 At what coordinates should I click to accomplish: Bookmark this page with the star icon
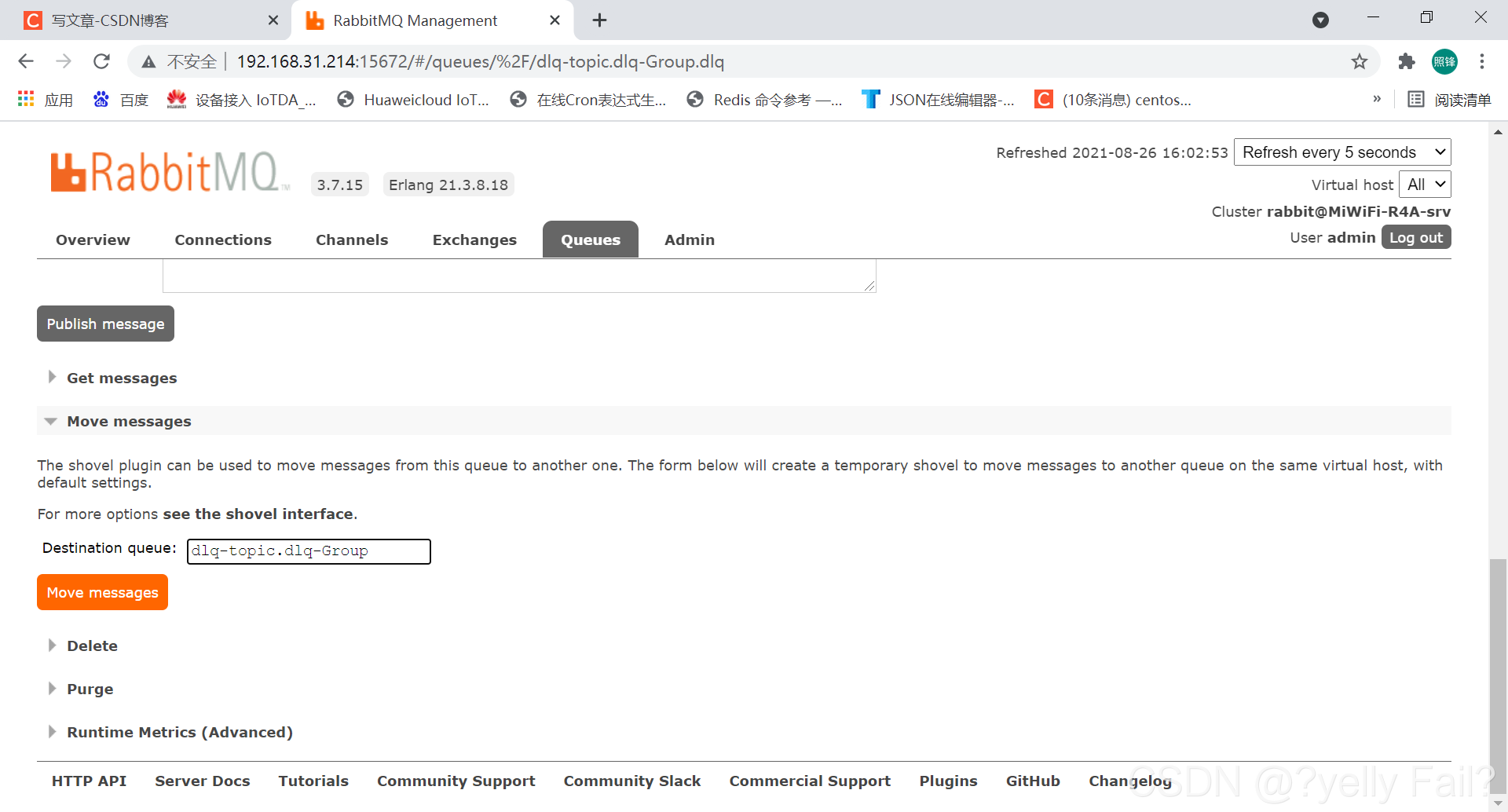[1360, 61]
